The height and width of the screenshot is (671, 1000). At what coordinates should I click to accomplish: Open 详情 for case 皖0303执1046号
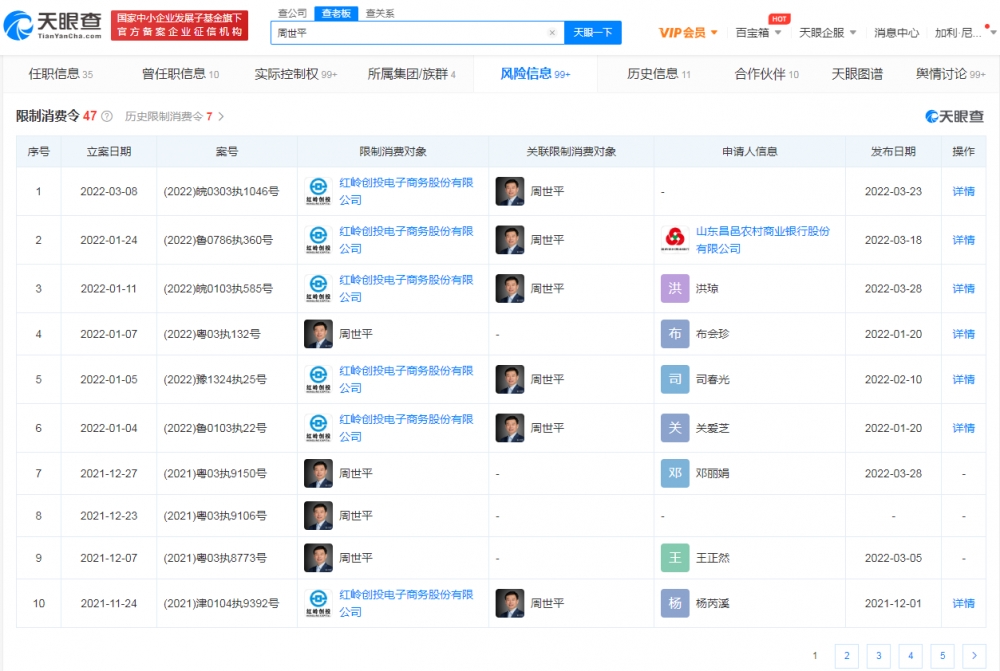(x=963, y=191)
